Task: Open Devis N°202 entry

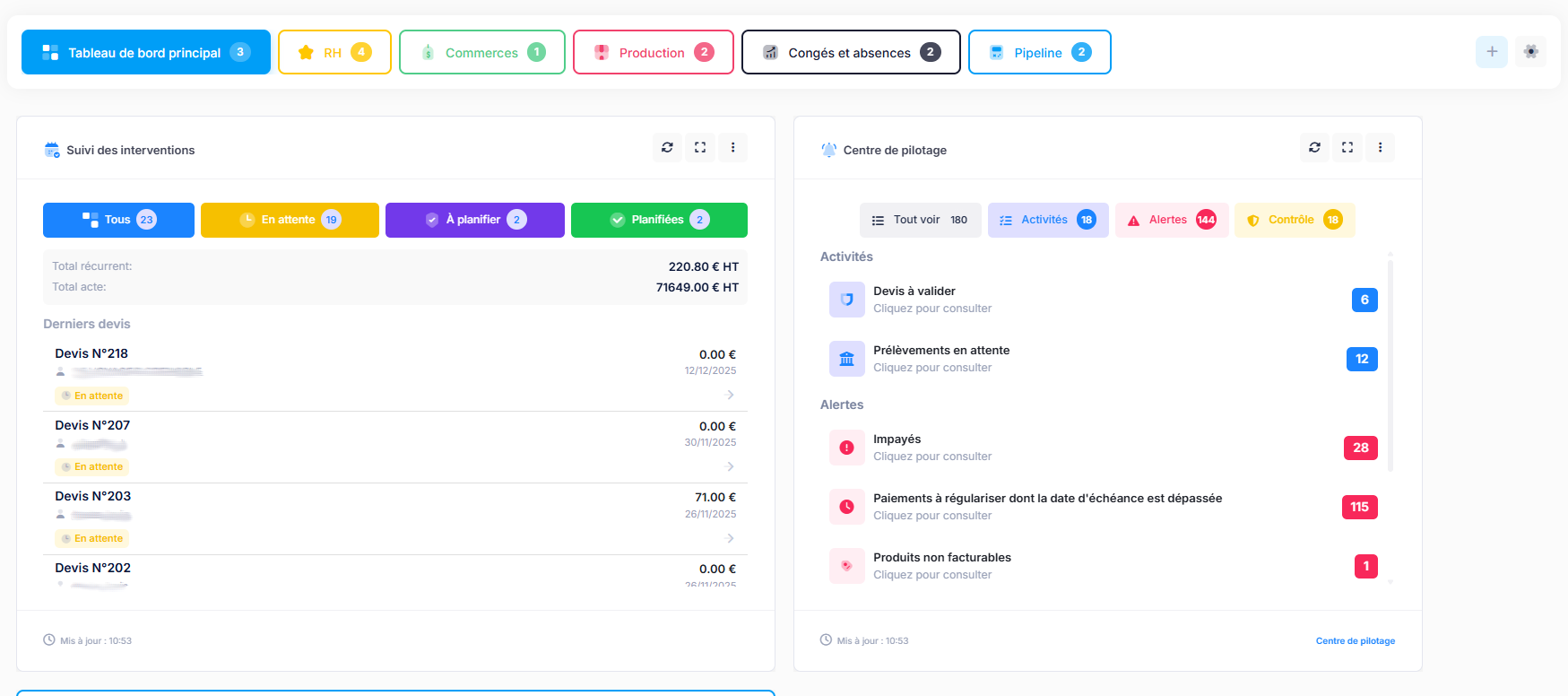Action: pos(395,572)
